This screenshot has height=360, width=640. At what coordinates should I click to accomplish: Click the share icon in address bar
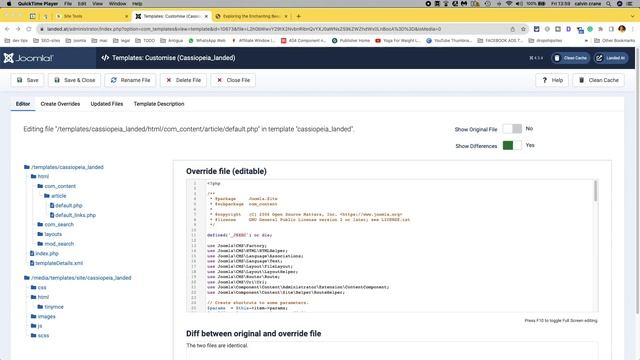point(513,29)
